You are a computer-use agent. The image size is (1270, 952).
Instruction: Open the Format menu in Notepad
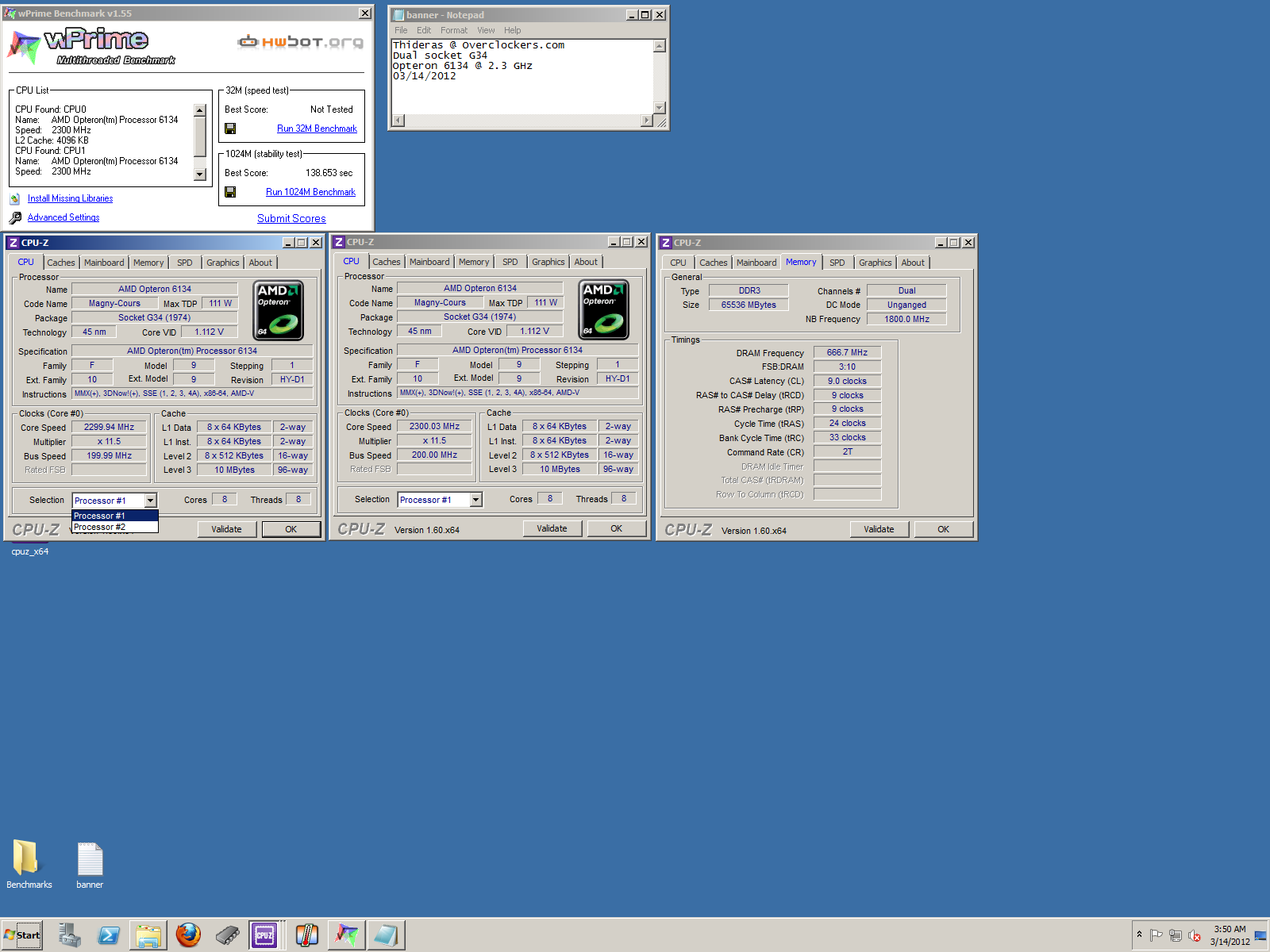click(x=454, y=30)
